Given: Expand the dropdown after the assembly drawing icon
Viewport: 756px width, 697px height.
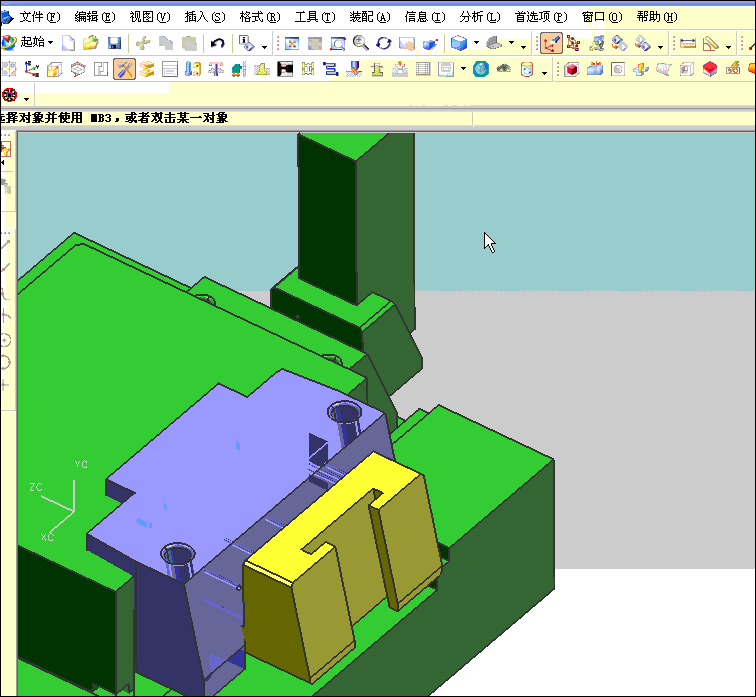Looking at the screenshot, I should click(x=463, y=69).
